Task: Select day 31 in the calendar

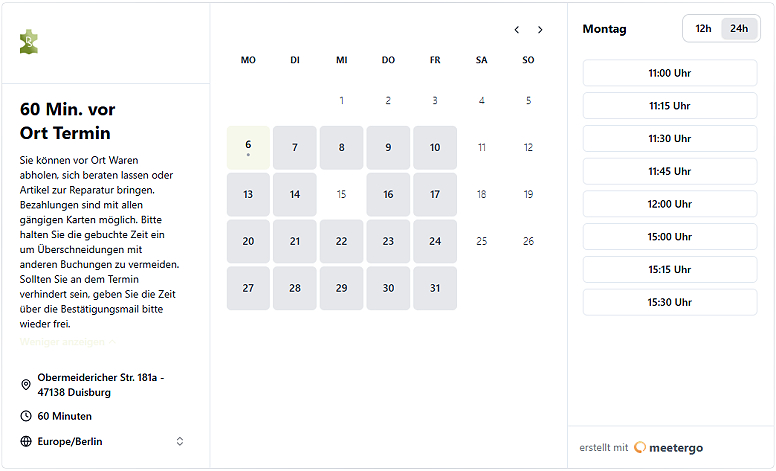Action: pyautogui.click(x=435, y=288)
